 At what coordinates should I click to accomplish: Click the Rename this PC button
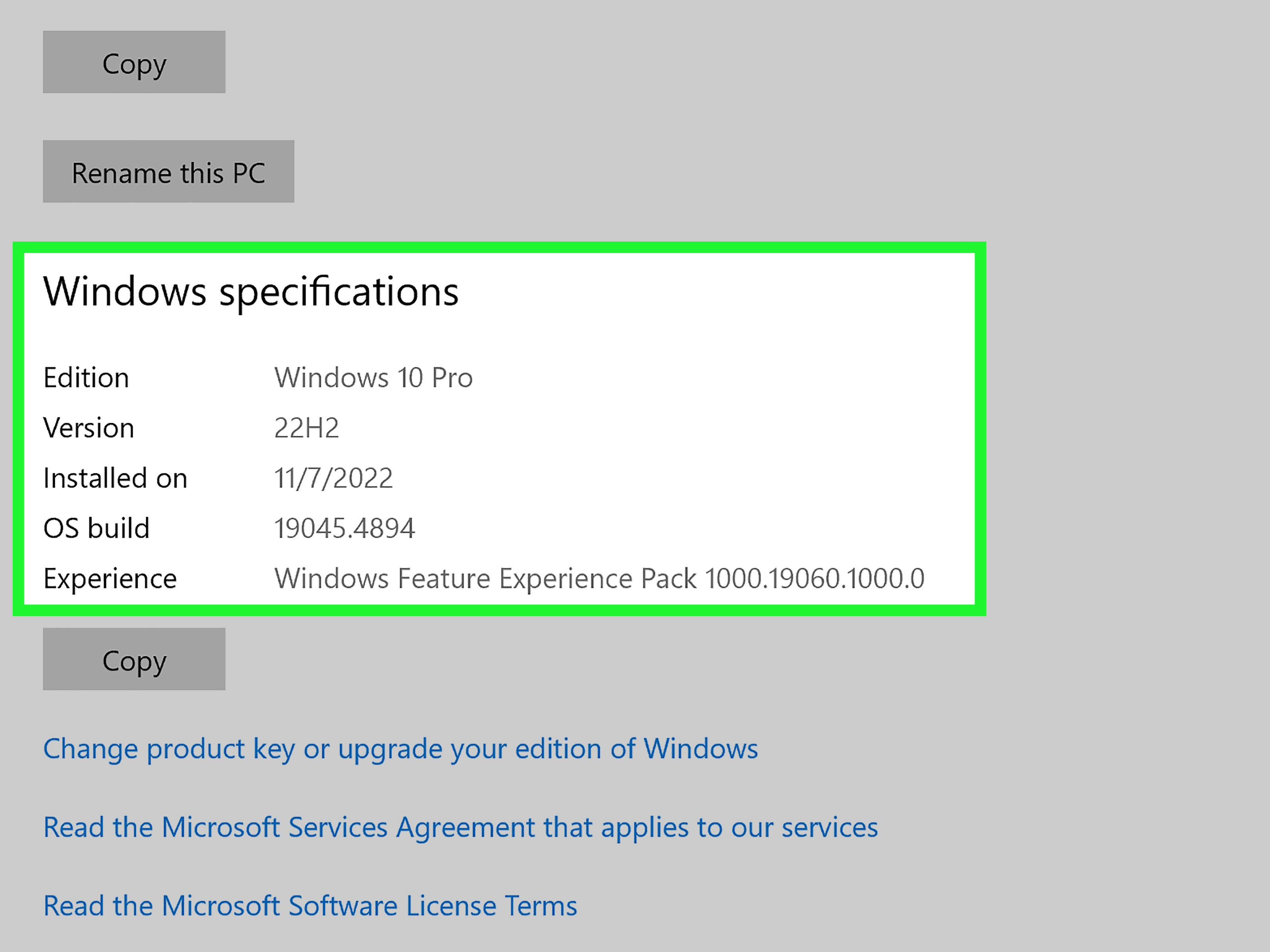(168, 172)
